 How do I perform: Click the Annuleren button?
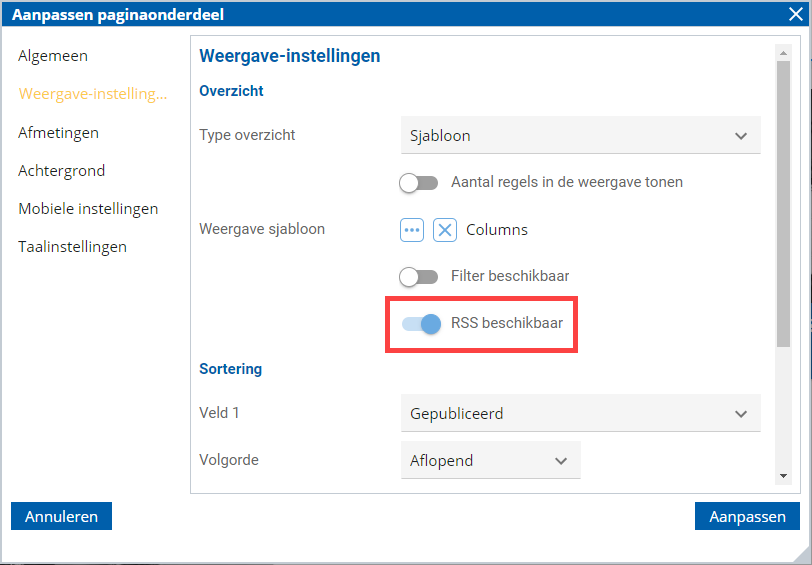pos(61,516)
